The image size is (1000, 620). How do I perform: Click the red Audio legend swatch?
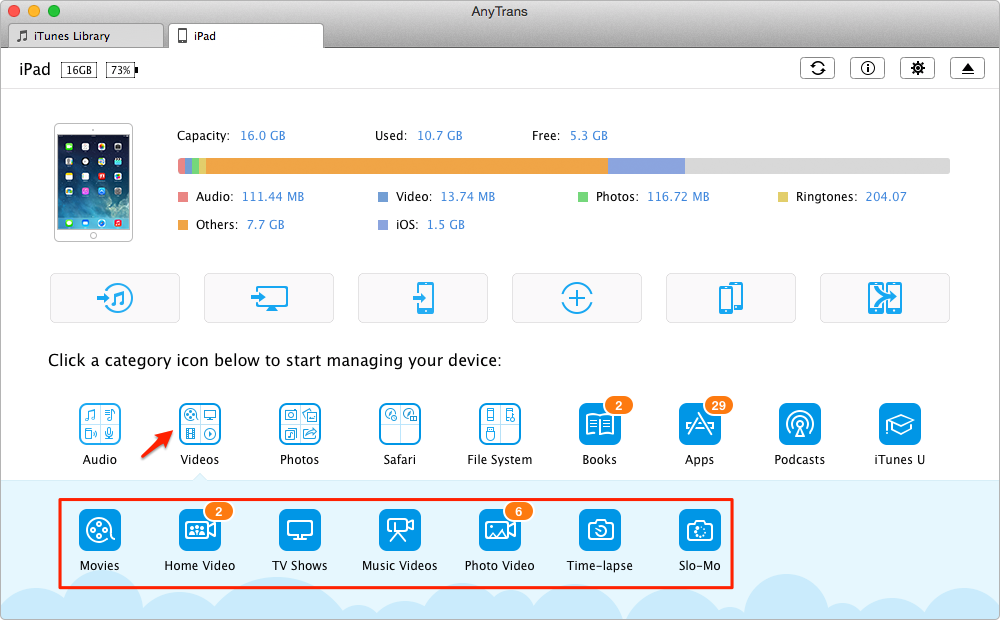click(x=183, y=197)
